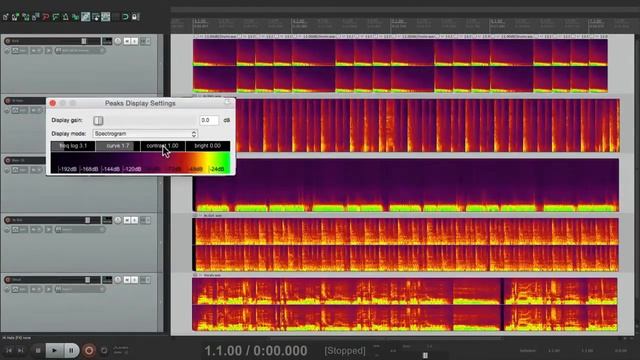Toggle the Ripple Editing toolbar icon
The width and height of the screenshot is (640, 360).
pyautogui.click(x=96, y=17)
